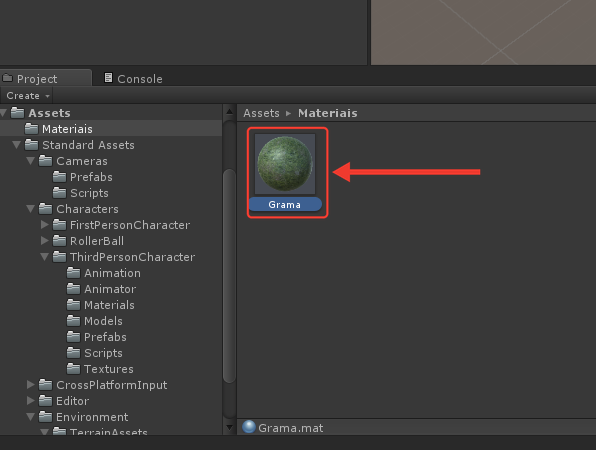Screen dimensions: 596x450
Task: Select the ThirdPersonCharacter folder
Action: tap(132, 257)
